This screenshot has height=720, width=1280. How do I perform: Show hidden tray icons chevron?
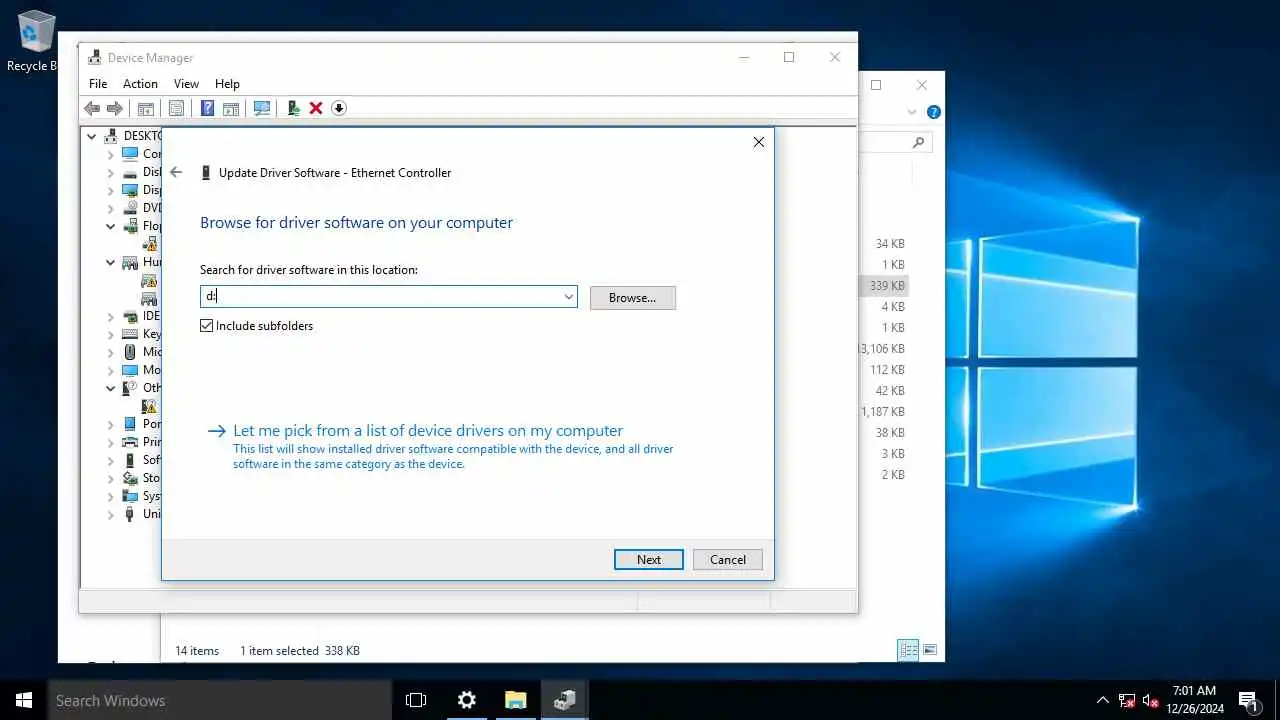click(1103, 700)
